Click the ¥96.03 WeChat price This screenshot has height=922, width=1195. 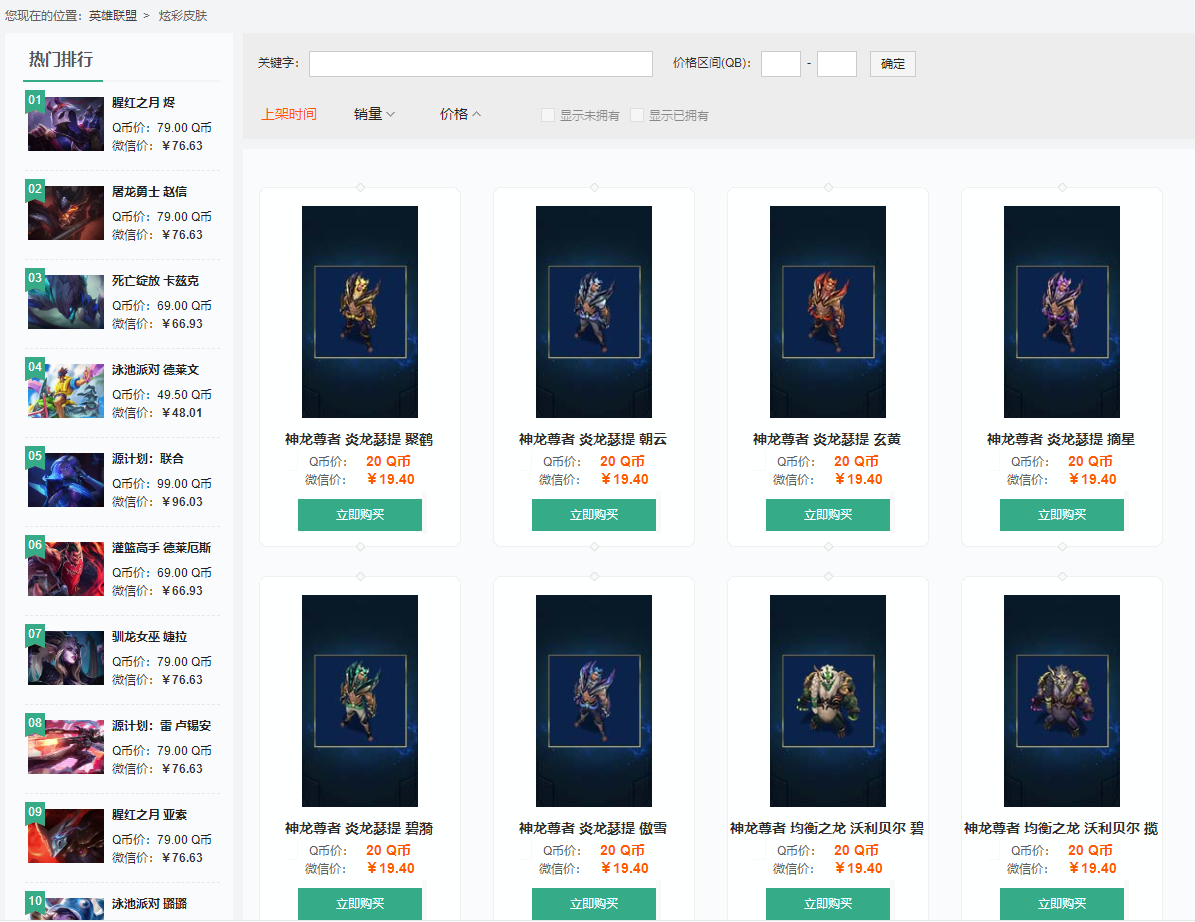[182, 502]
